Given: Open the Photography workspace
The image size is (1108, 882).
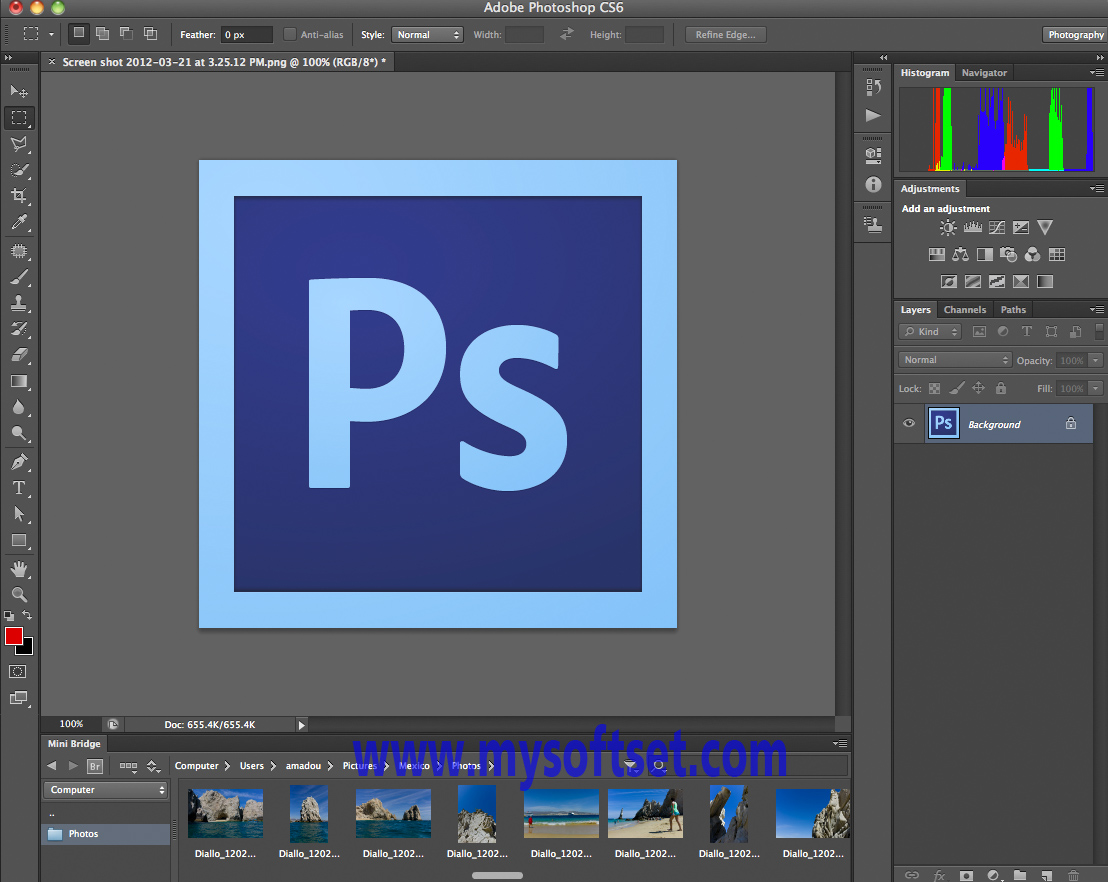Looking at the screenshot, I should (x=1075, y=33).
